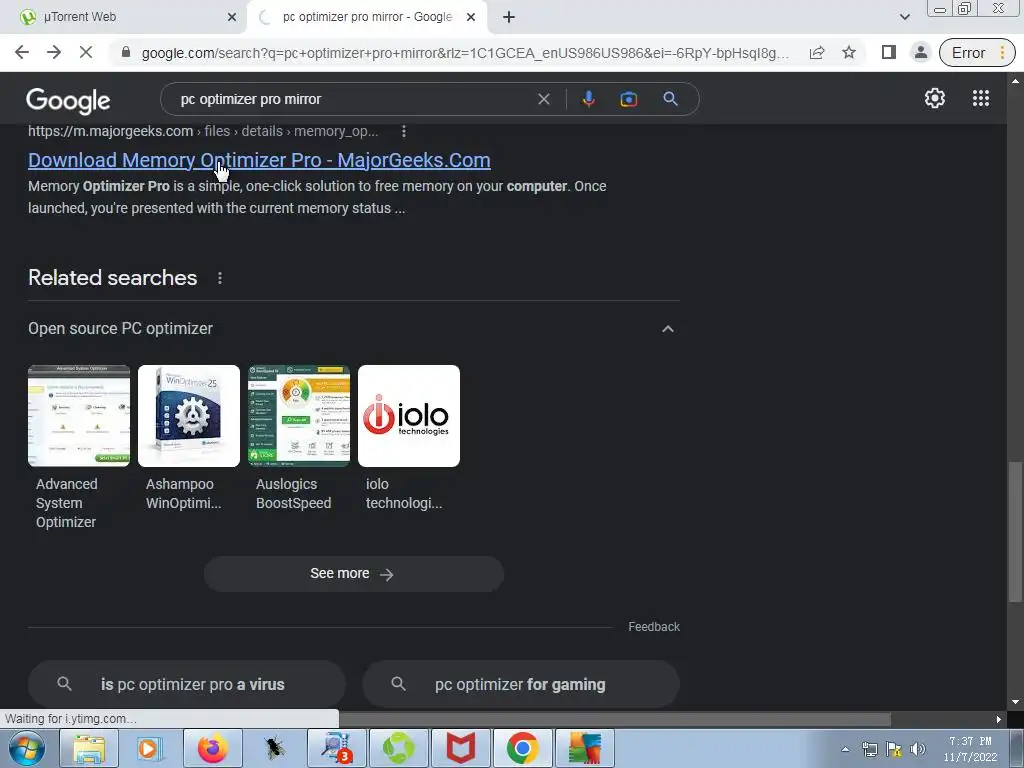Stop loading the current page

pos(86,52)
